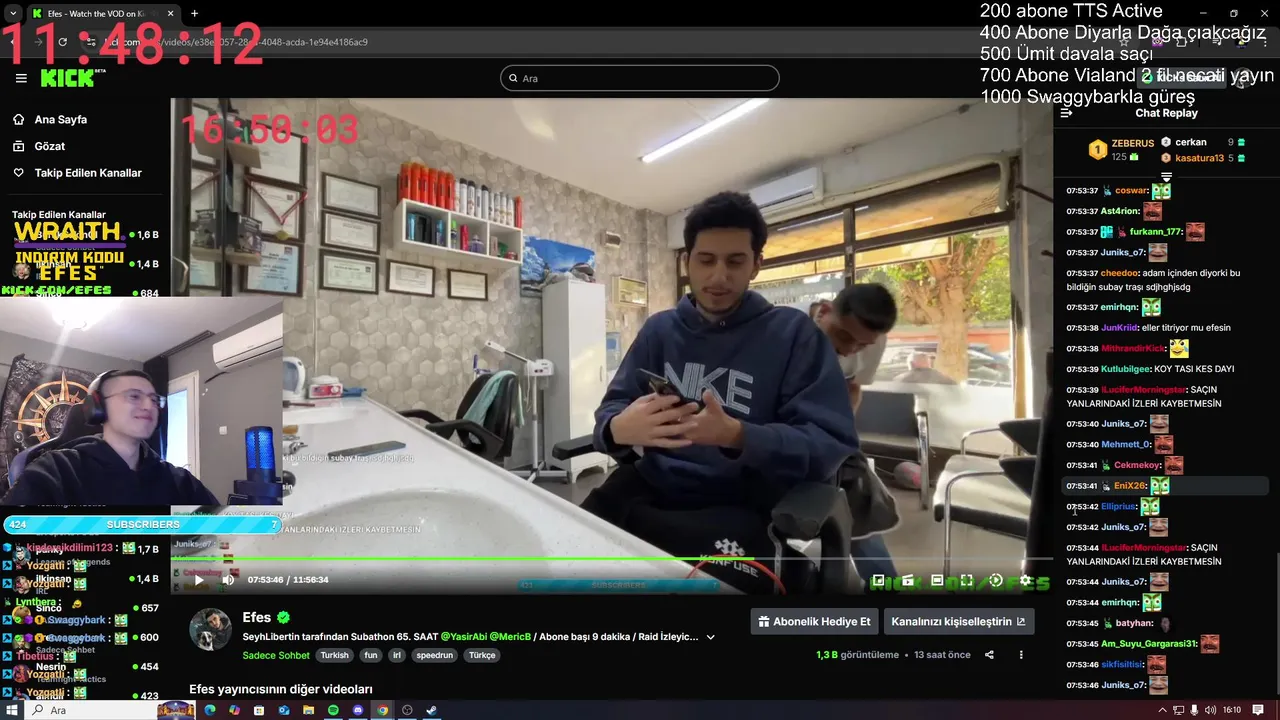1280x720 pixels.
Task: Mute the video volume
Action: (x=228, y=580)
